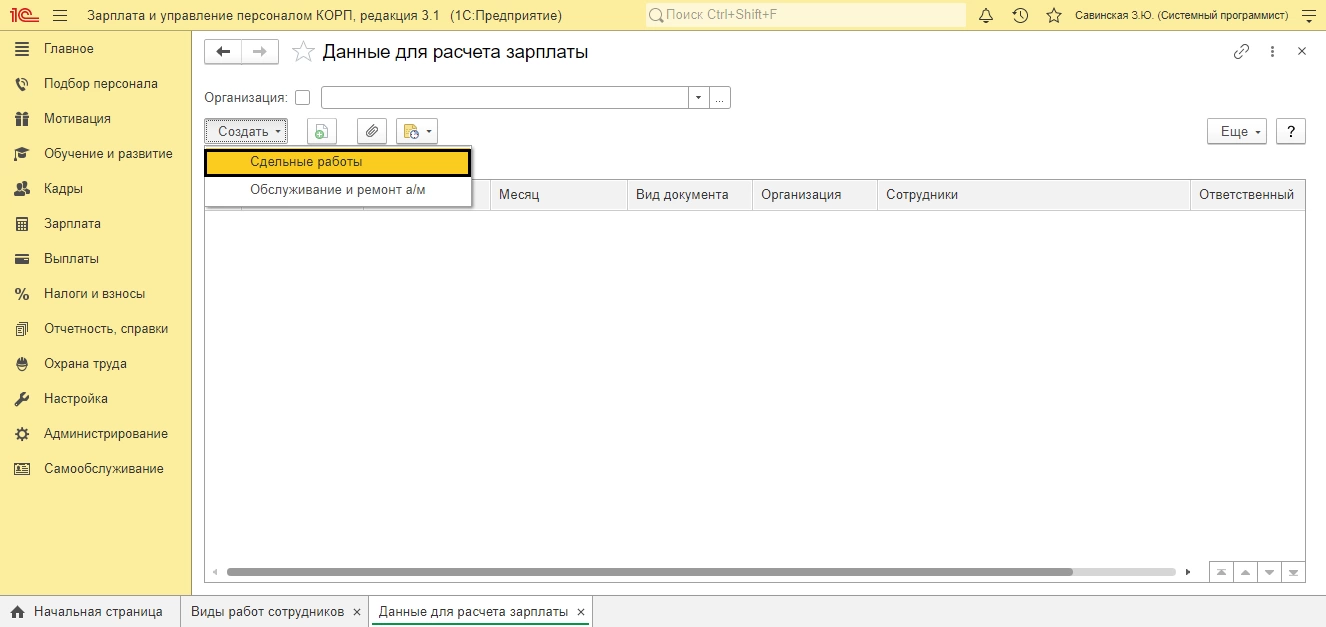Open the Создать dropdown button

pyautogui.click(x=246, y=131)
